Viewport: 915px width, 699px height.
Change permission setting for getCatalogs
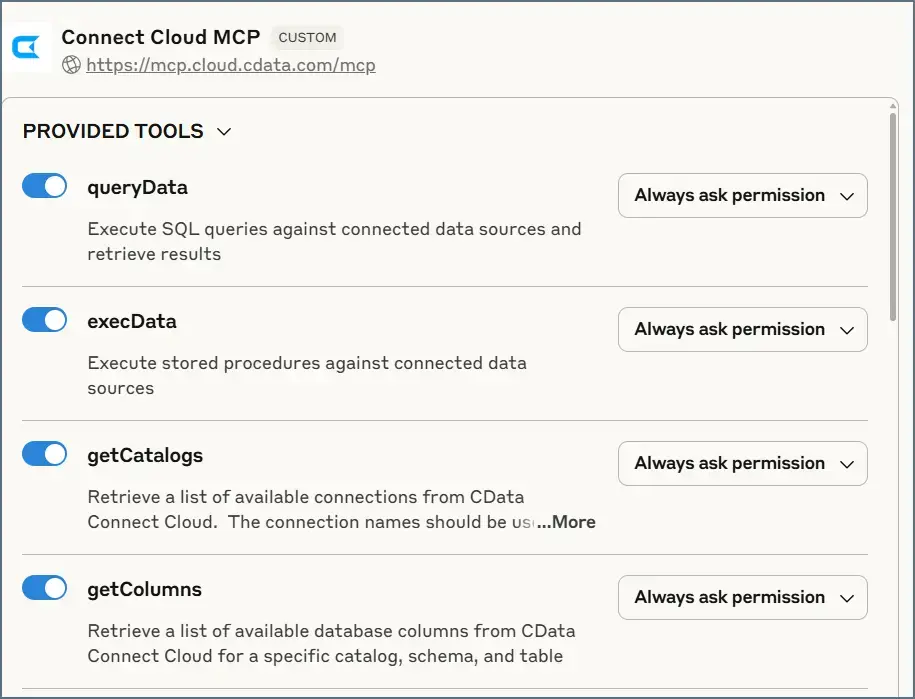click(742, 463)
